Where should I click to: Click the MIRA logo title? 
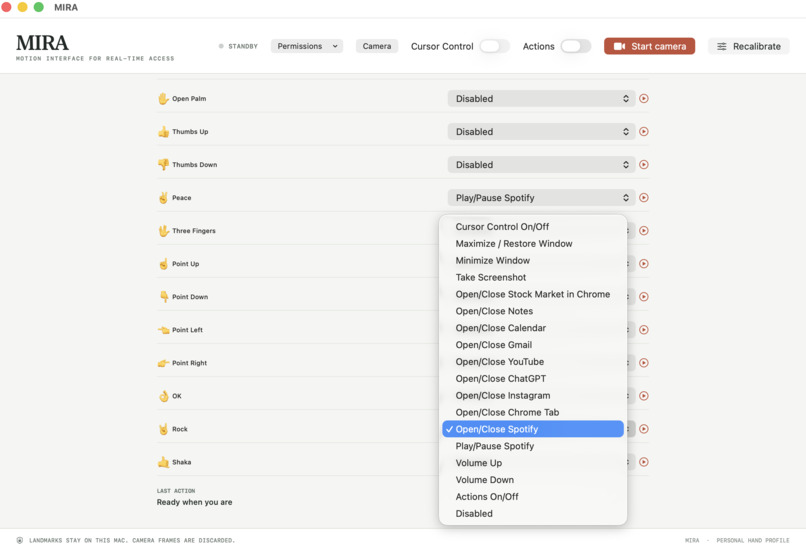pyautogui.click(x=42, y=43)
